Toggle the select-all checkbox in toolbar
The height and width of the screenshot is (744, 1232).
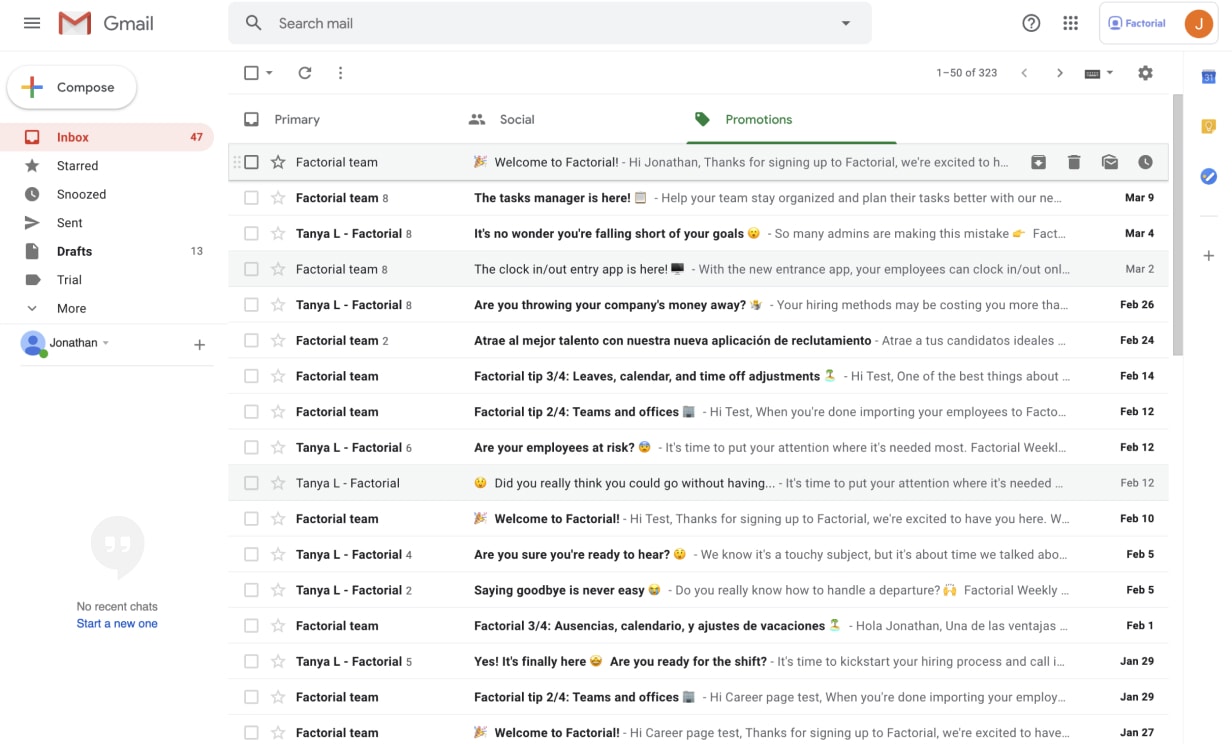(251, 73)
